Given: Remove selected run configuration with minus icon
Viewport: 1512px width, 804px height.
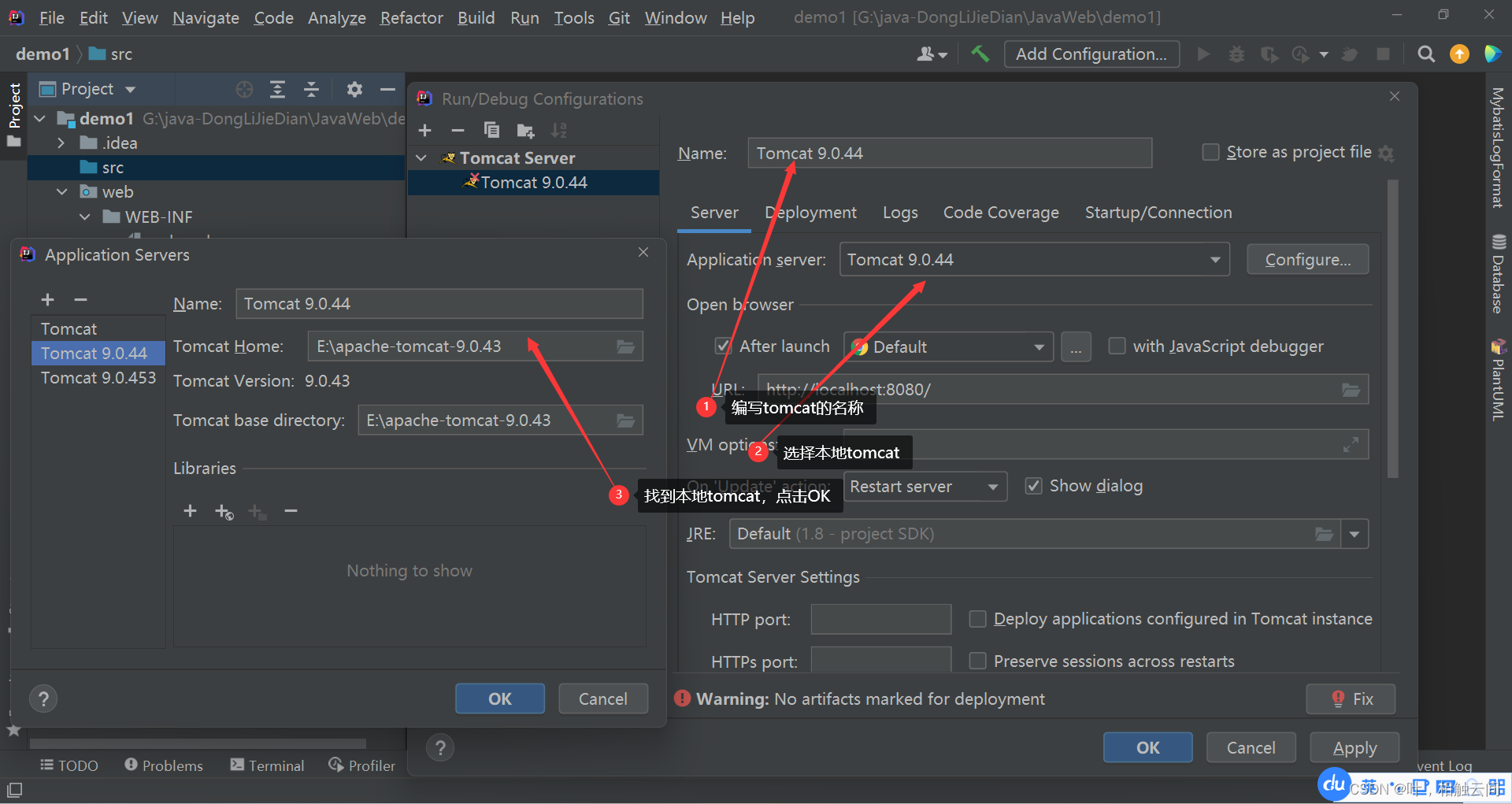Looking at the screenshot, I should point(458,130).
